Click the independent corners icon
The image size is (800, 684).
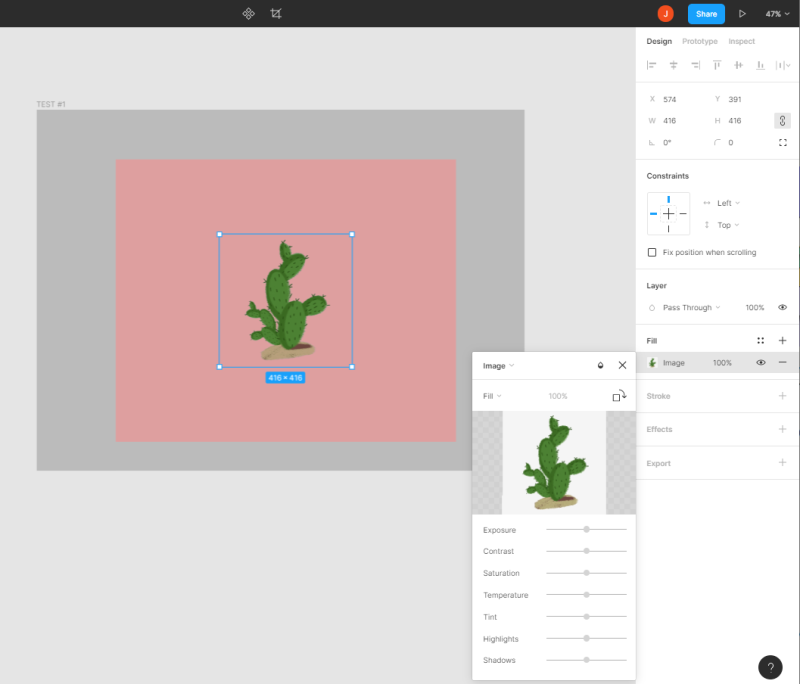pos(783,143)
